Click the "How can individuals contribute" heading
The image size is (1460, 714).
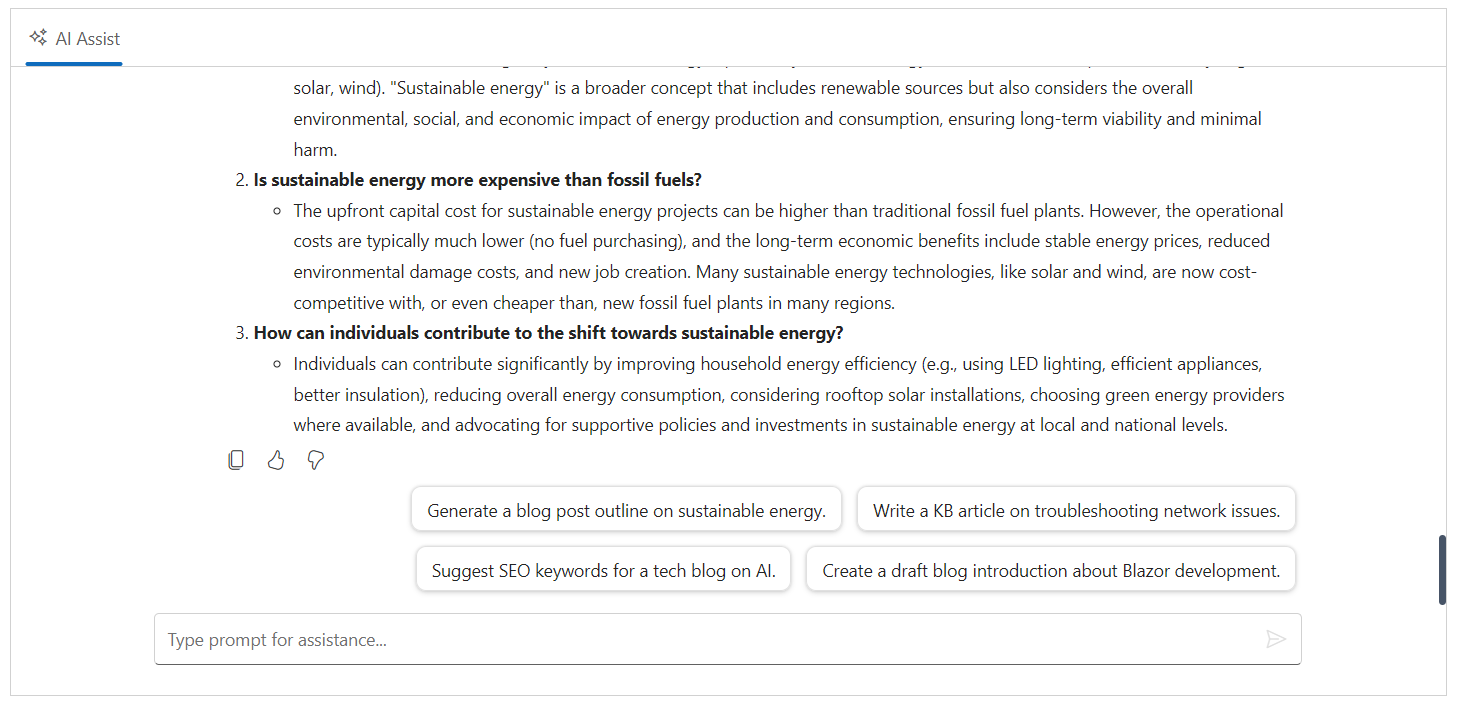pos(548,333)
